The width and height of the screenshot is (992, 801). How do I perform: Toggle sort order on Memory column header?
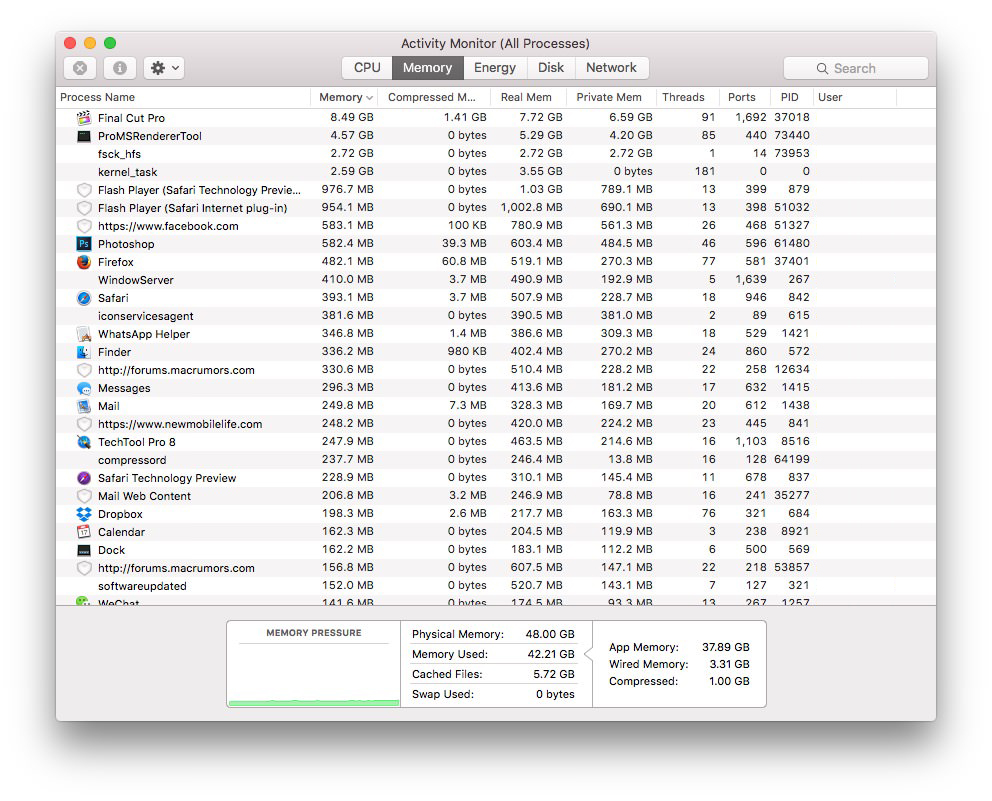point(345,97)
